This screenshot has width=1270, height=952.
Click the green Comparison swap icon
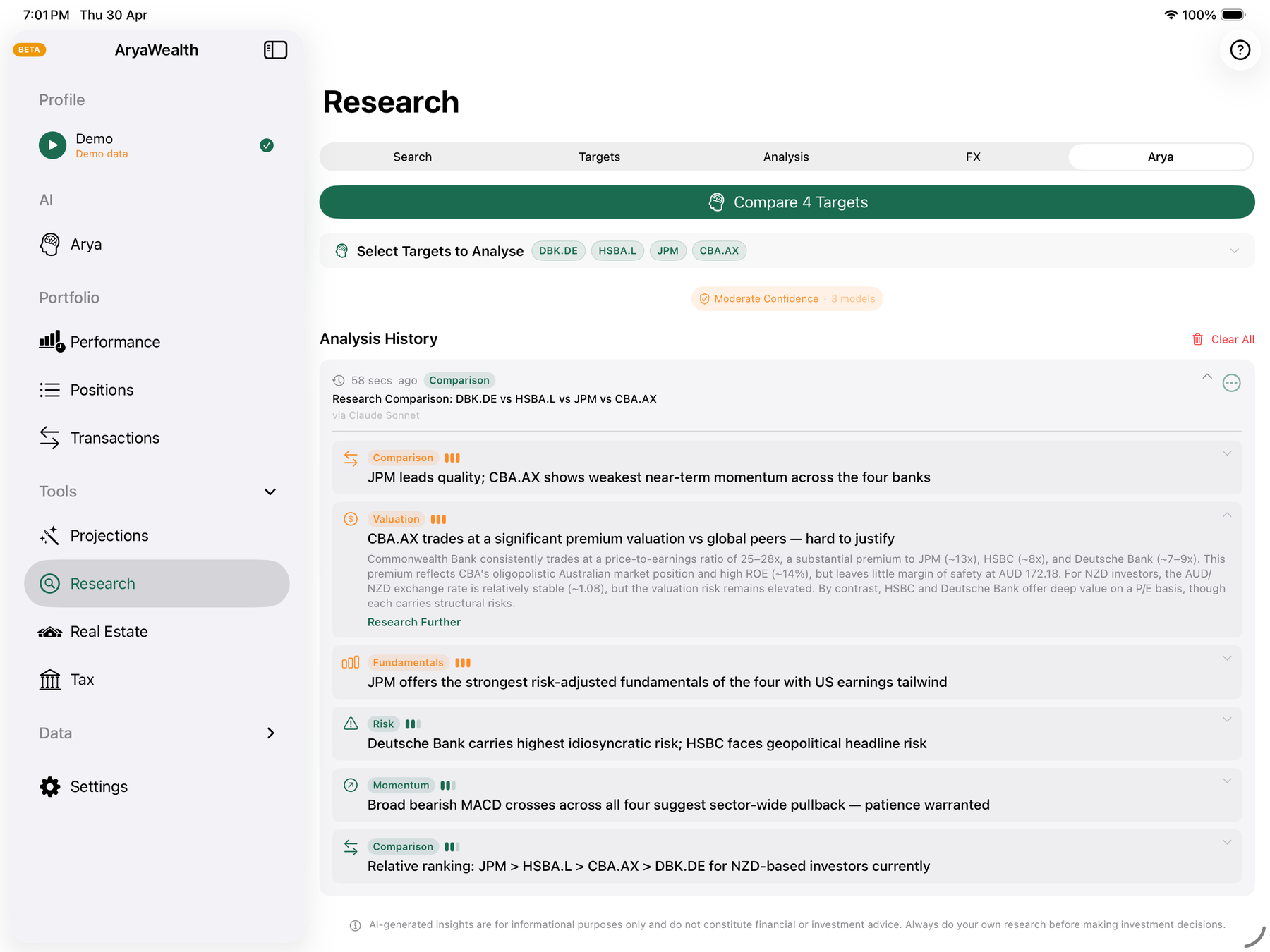[351, 847]
